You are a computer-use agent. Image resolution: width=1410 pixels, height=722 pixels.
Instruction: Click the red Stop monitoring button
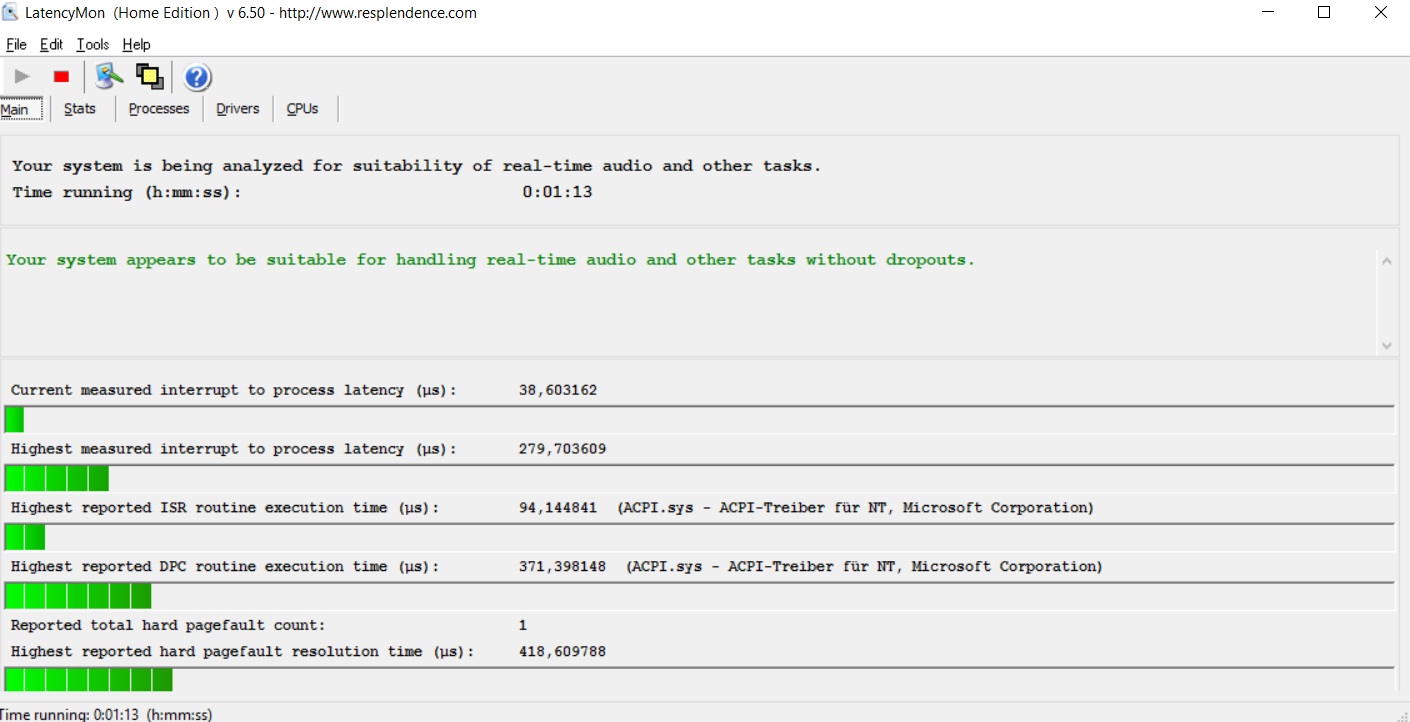coord(61,77)
